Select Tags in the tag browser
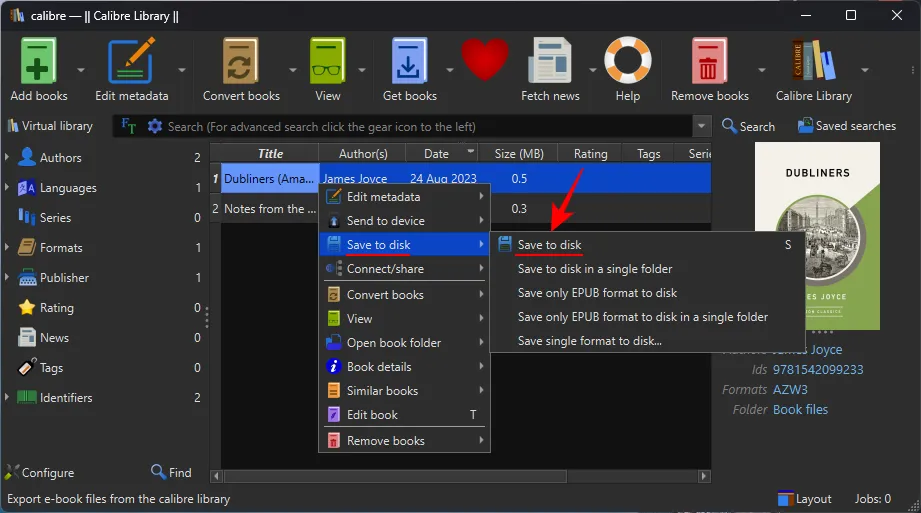This screenshot has width=921, height=513. tap(51, 368)
